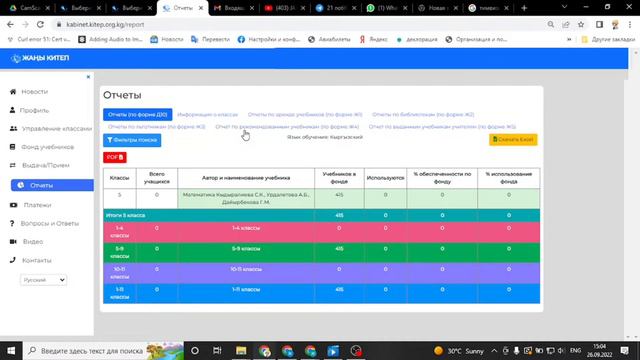Open File Explorer from the taskbar

pyautogui.click(x=241, y=351)
